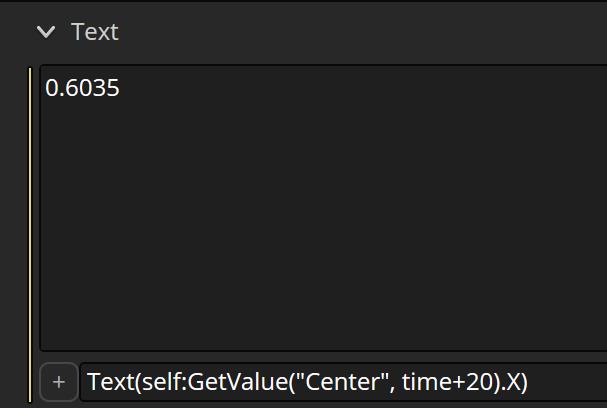Image resolution: width=607 pixels, height=408 pixels.
Task: Collapse the Text section chevron
Action: [x=46, y=32]
